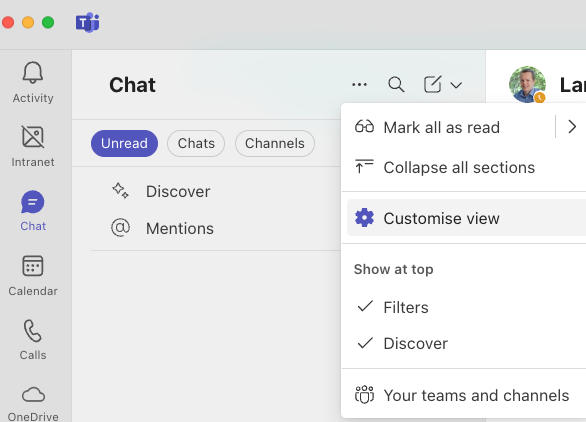Open the Calendar icon

33,266
